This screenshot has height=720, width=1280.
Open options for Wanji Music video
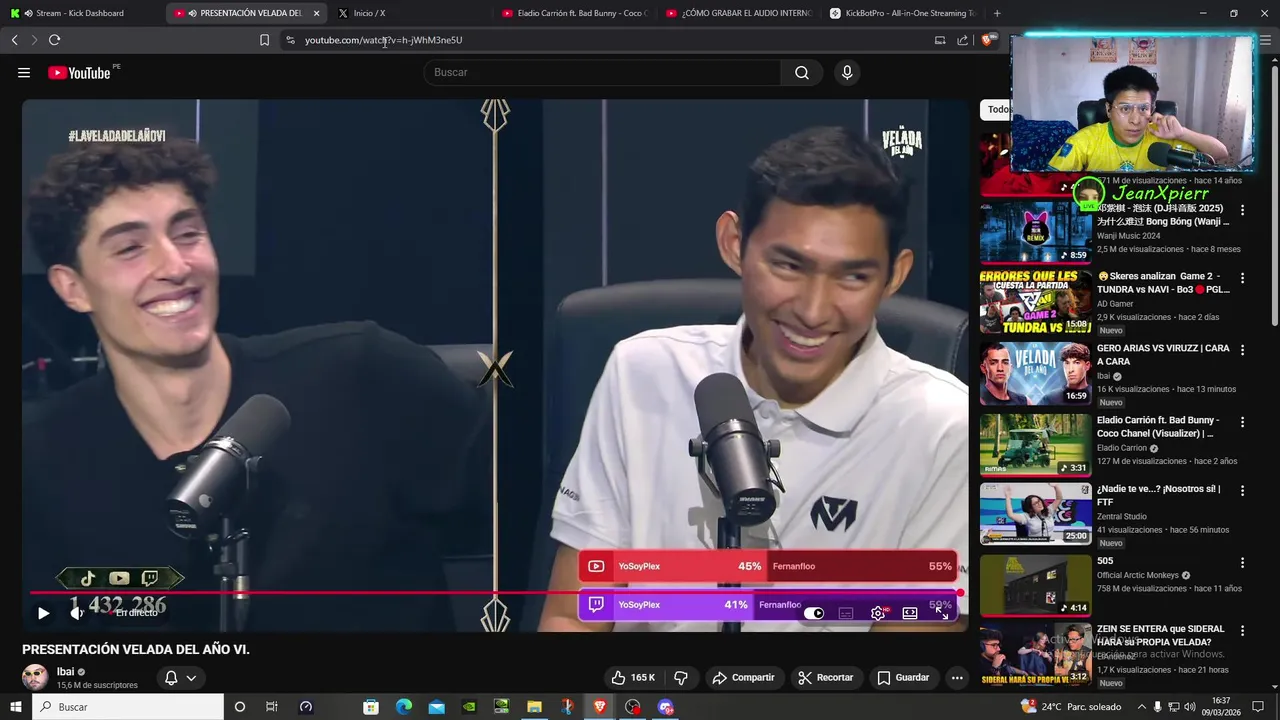click(1243, 210)
